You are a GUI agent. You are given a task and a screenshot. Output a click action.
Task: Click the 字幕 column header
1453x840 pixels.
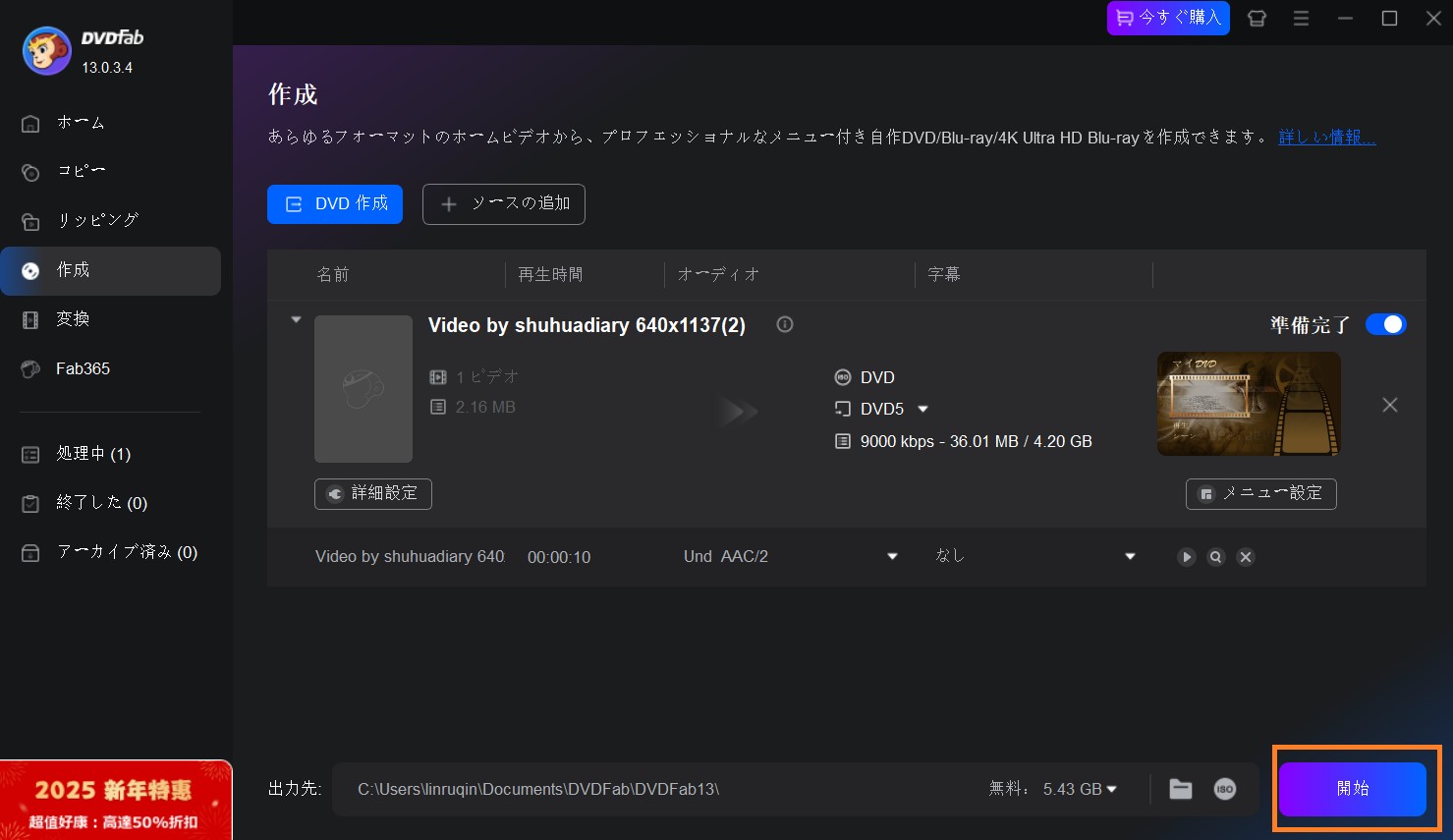tap(944, 275)
